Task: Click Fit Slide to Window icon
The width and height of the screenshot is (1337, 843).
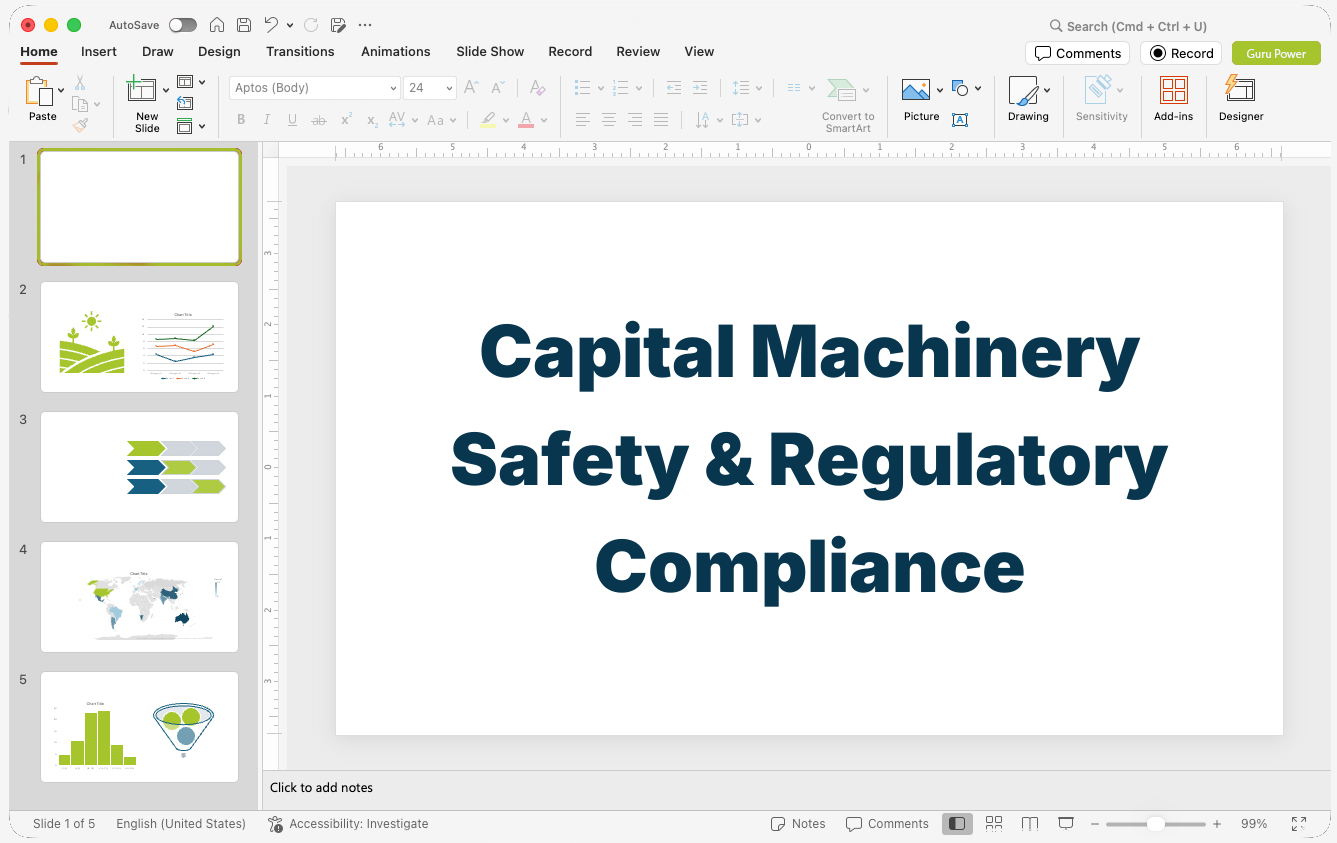Action: click(1298, 824)
